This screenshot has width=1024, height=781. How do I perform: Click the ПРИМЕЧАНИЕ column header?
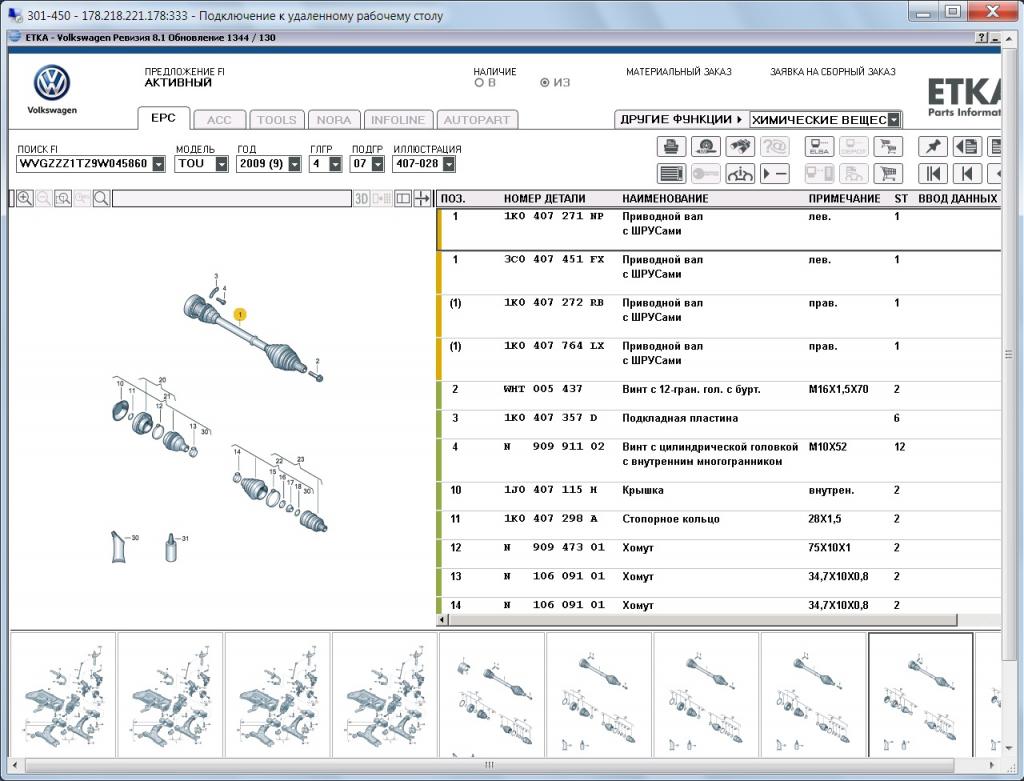point(844,199)
